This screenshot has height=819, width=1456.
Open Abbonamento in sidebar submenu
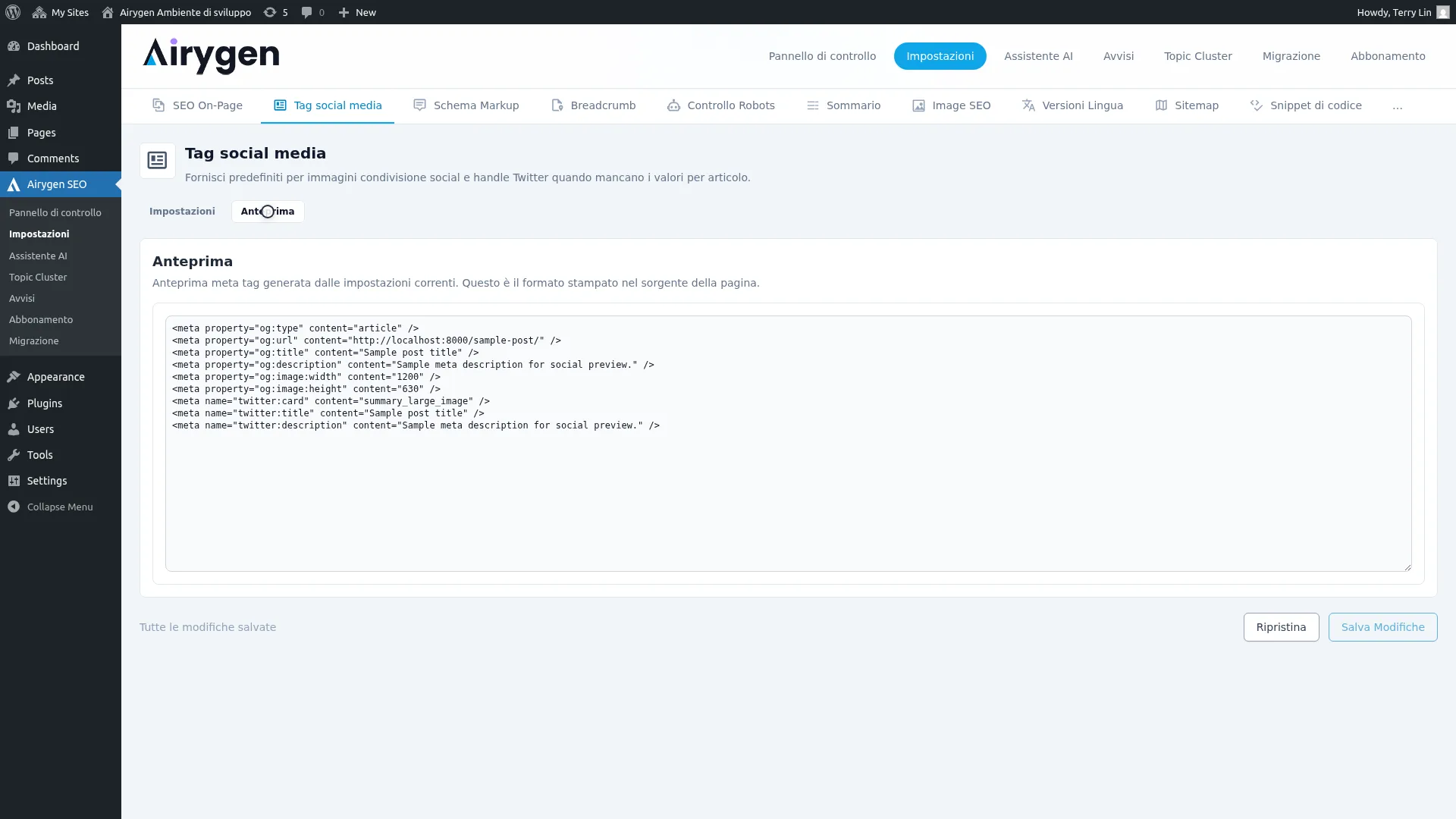tap(41, 319)
